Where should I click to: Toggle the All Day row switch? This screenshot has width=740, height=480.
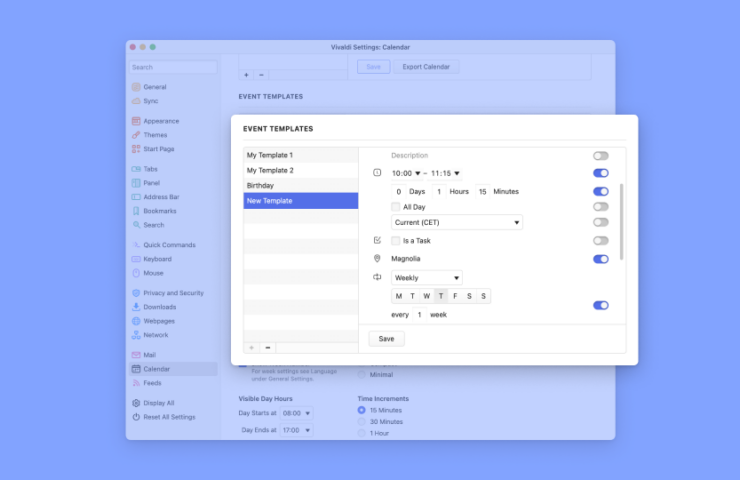coord(601,207)
